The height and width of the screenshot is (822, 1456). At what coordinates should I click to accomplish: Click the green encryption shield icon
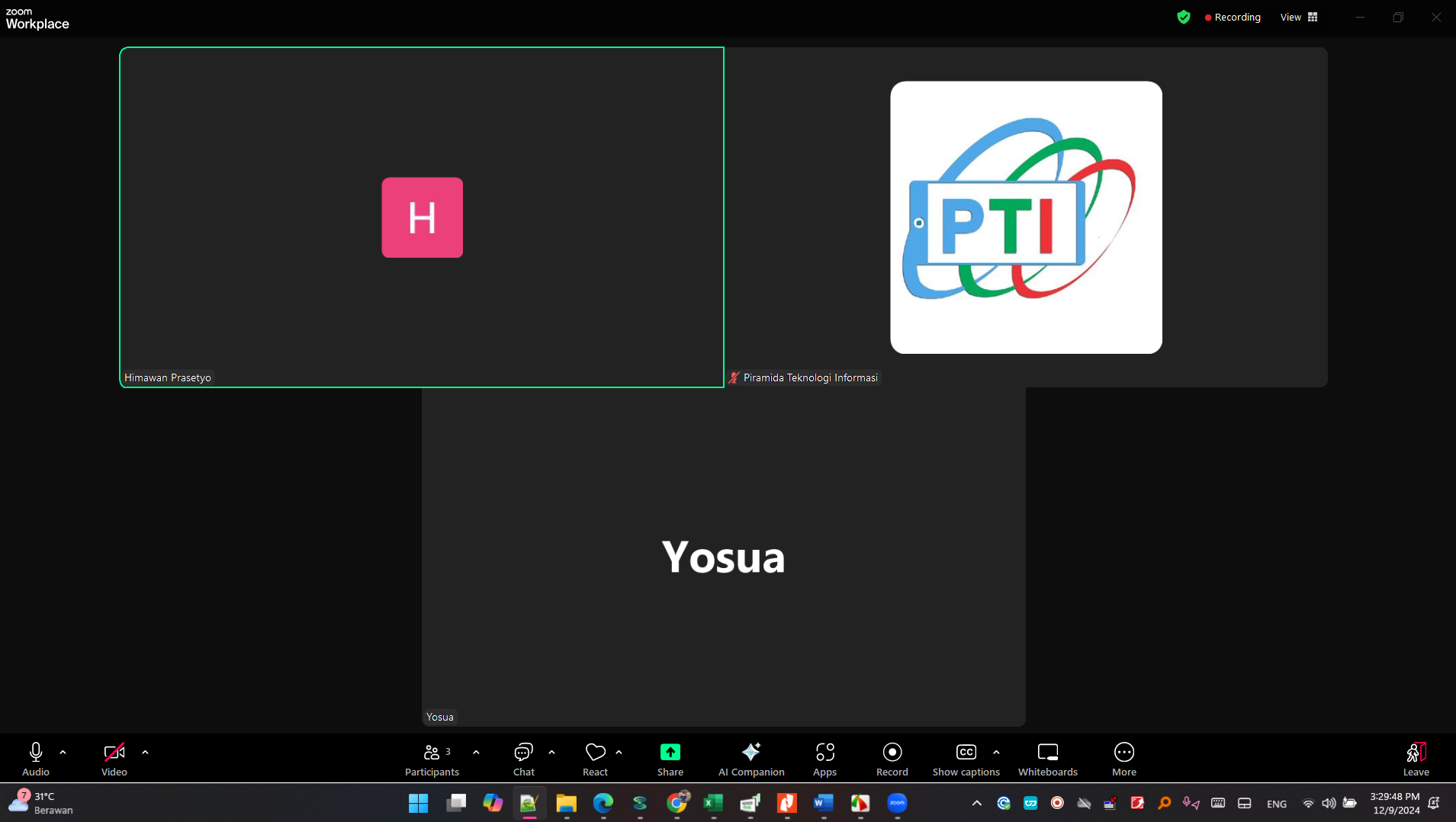[x=1183, y=17]
